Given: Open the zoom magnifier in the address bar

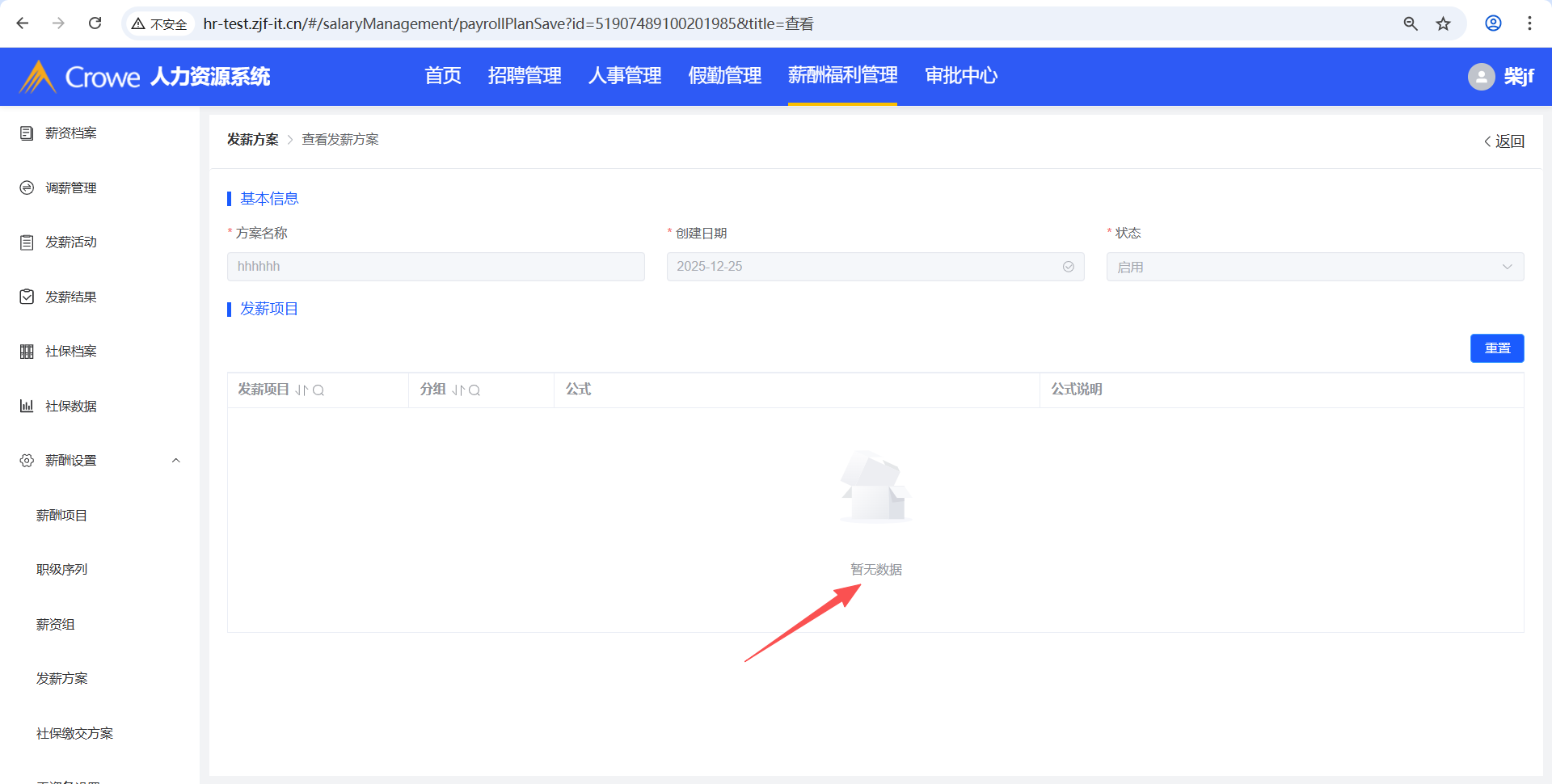Looking at the screenshot, I should [1411, 23].
